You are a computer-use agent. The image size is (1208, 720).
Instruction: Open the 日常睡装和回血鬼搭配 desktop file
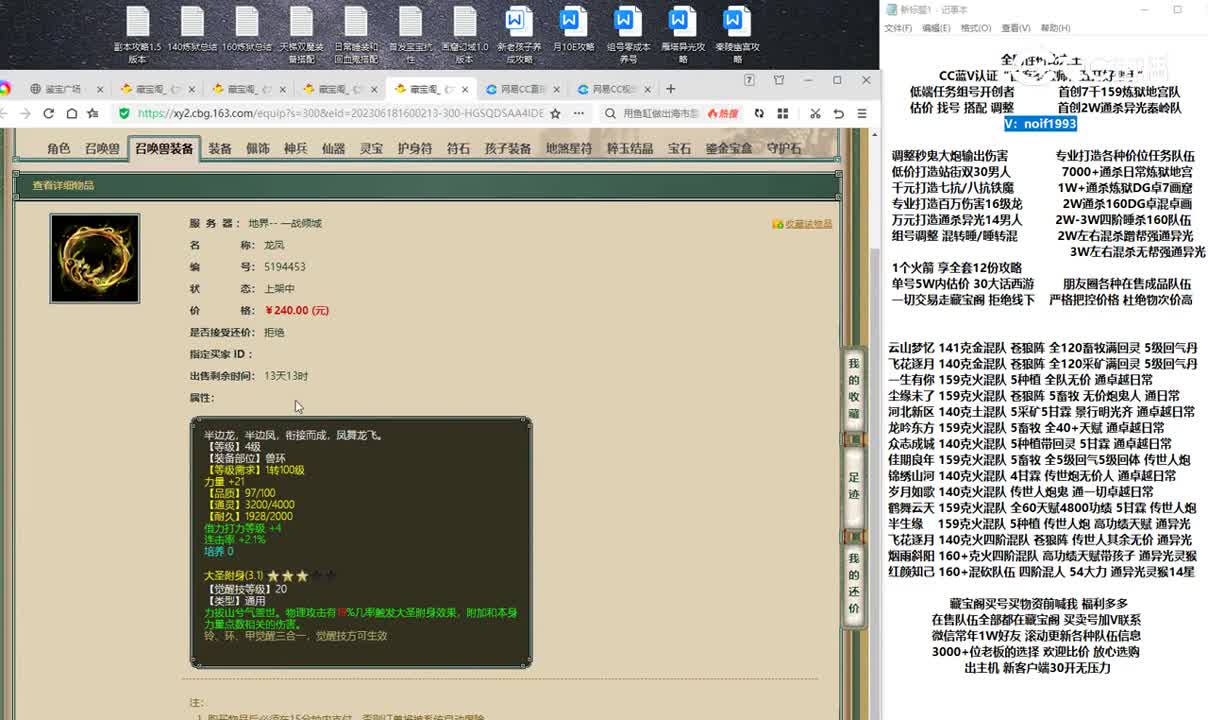pyautogui.click(x=356, y=34)
